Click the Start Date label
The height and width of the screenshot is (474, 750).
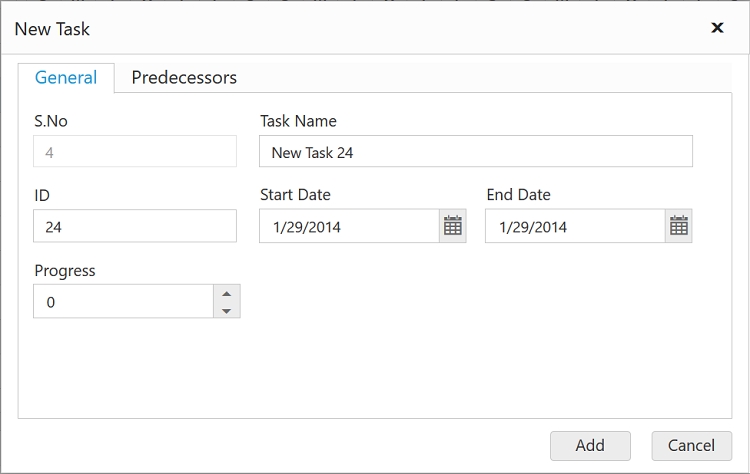click(x=295, y=195)
